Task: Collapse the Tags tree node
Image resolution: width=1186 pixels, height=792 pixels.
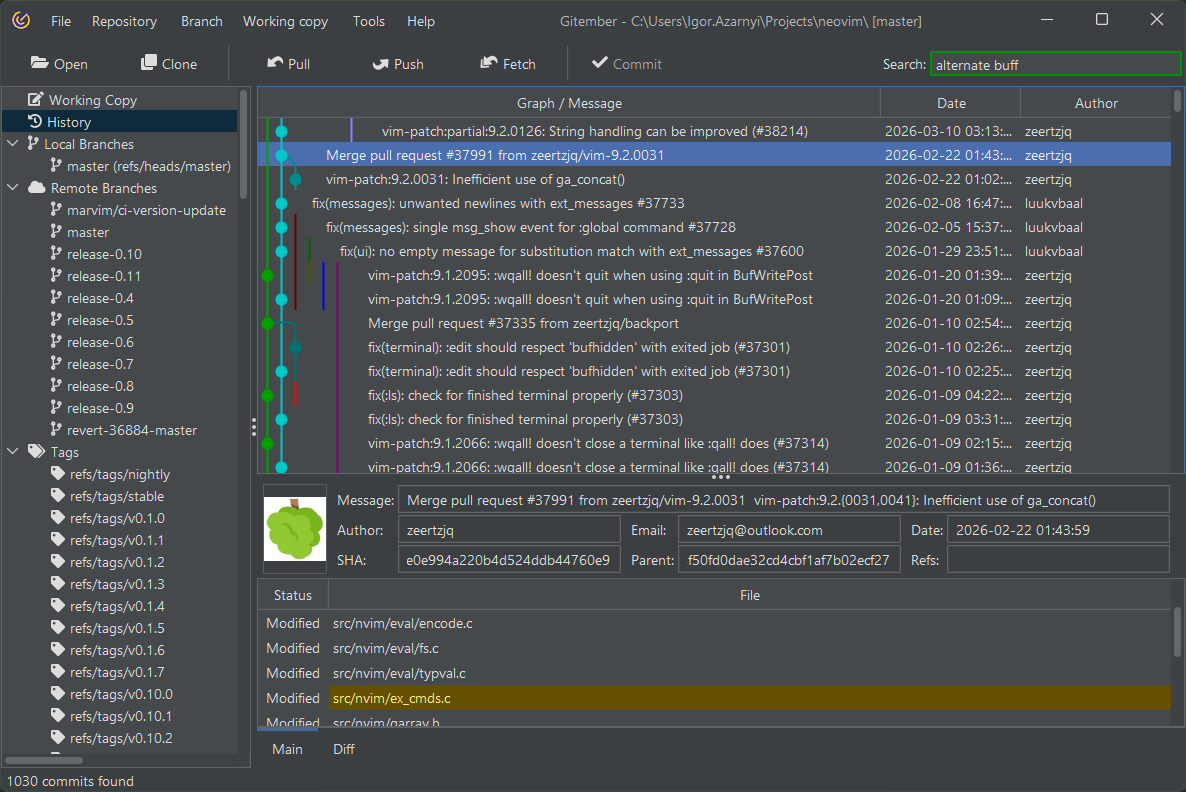Action: pyautogui.click(x=13, y=452)
